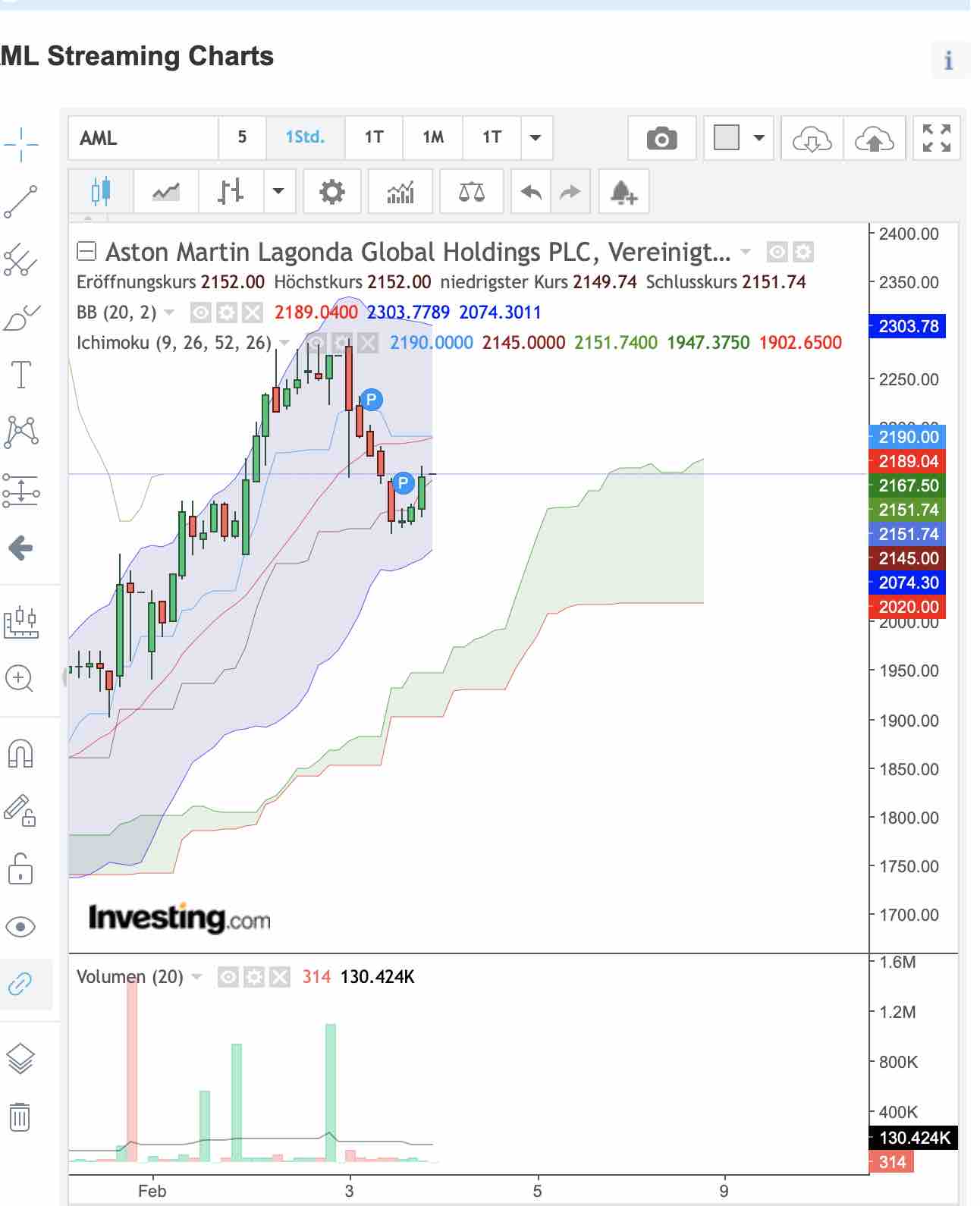Toggle visibility of the Aston Martin series
Viewport: 980px width, 1206px height.
tap(777, 251)
